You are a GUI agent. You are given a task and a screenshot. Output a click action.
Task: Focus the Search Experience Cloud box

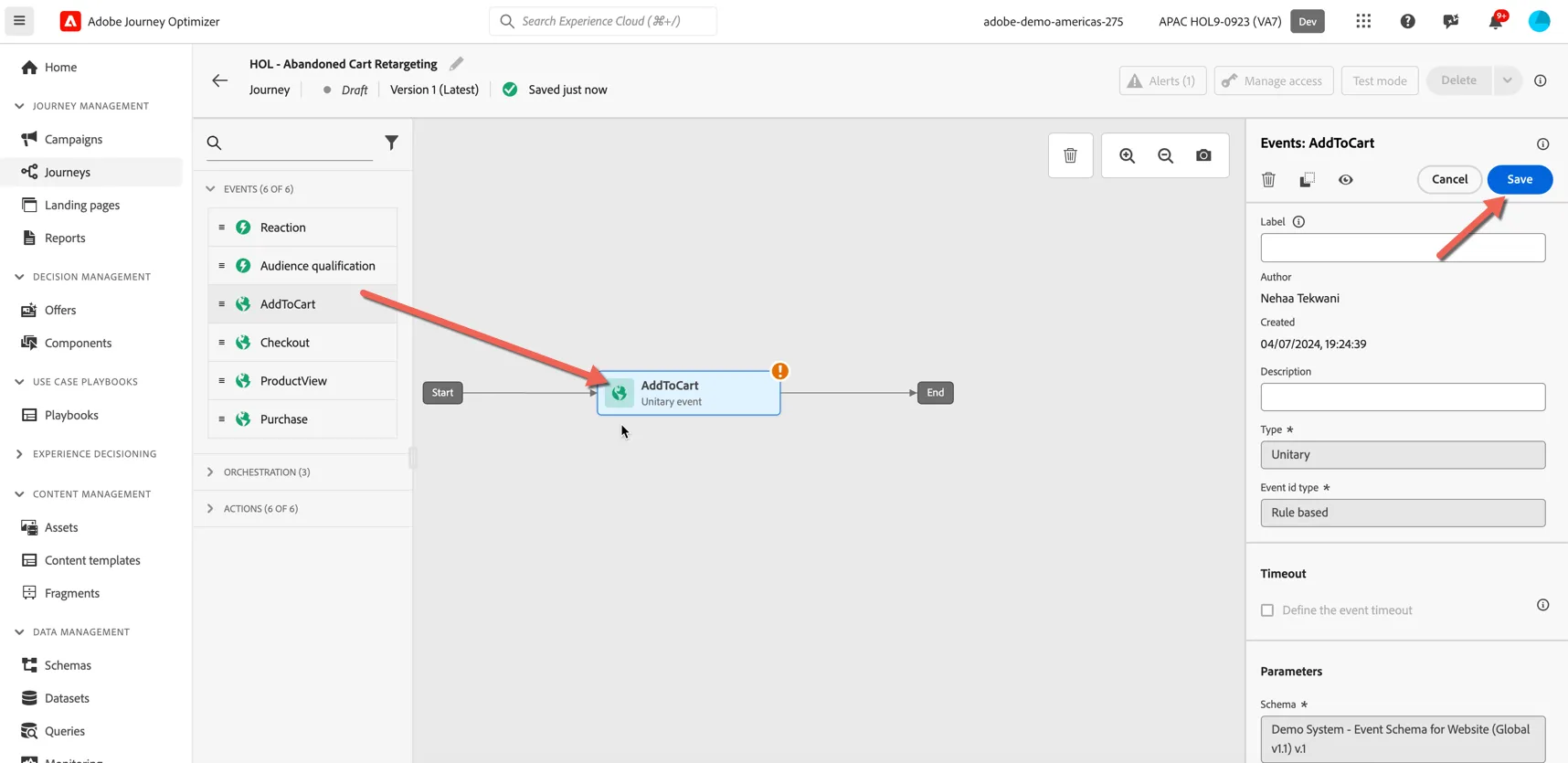[x=603, y=21]
